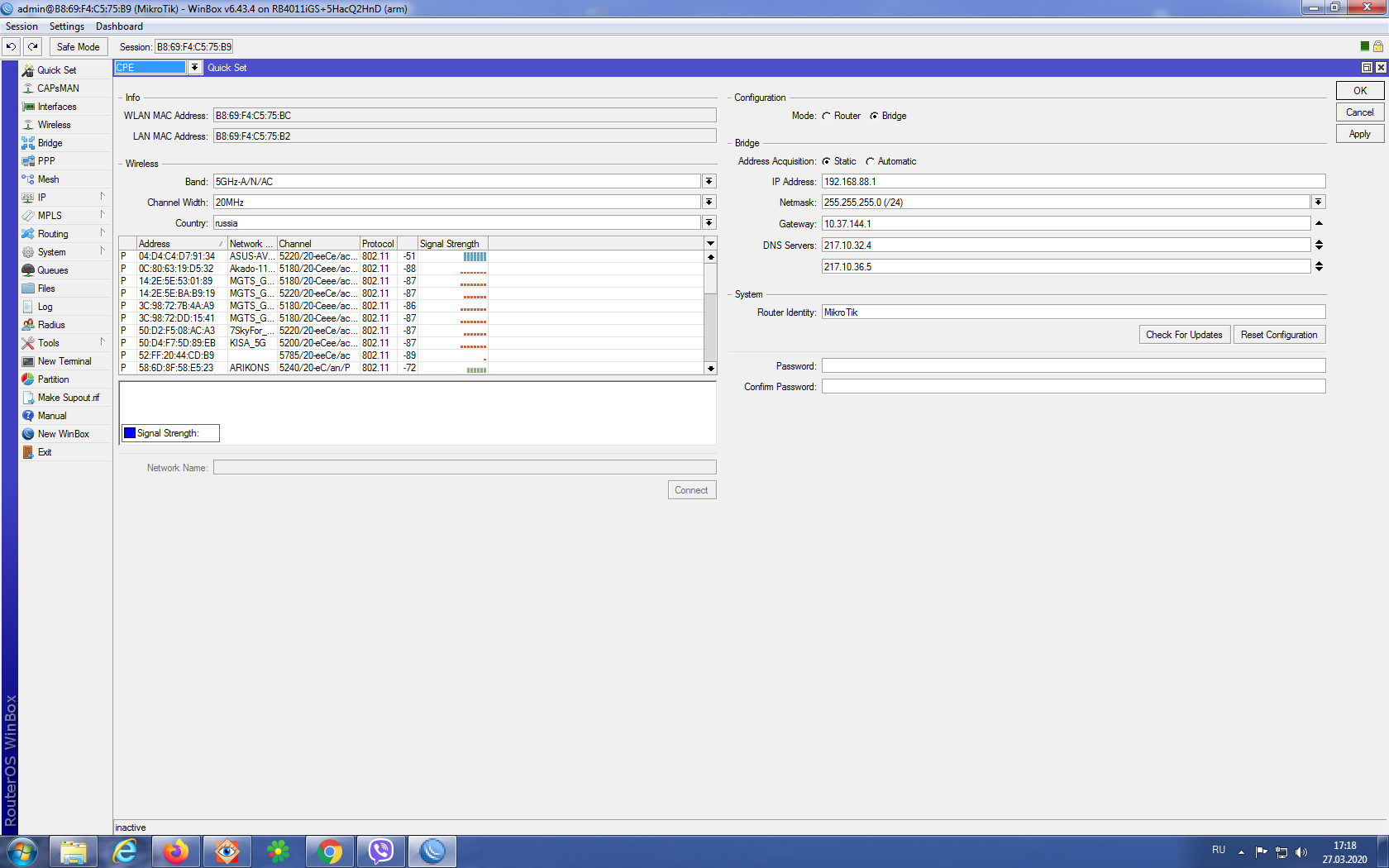Open the Manual sidebar icon
Viewport: 1389px width, 868px height.
coord(28,416)
